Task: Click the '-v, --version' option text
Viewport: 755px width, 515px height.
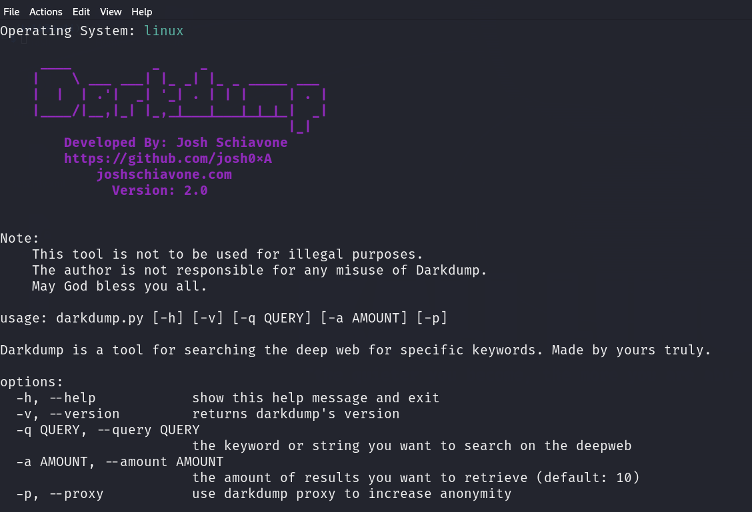Action: pyautogui.click(x=68, y=413)
